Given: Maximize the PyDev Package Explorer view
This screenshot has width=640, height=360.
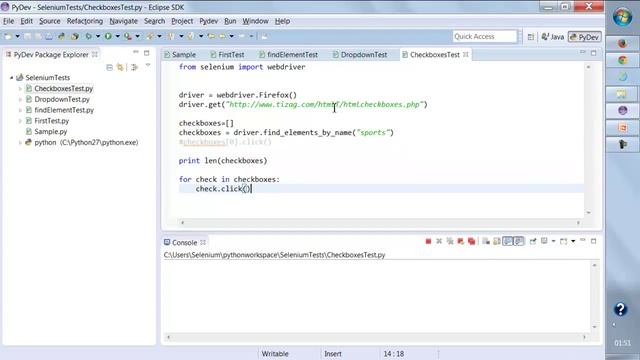Looking at the screenshot, I should tap(147, 53).
